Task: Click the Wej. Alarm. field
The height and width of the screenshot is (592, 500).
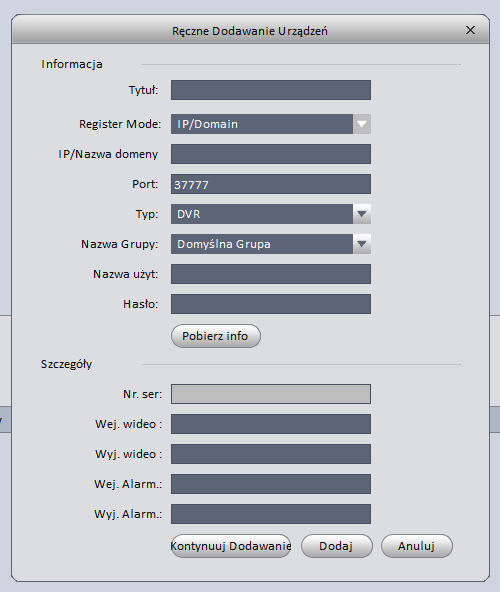Action: pyautogui.click(x=271, y=484)
